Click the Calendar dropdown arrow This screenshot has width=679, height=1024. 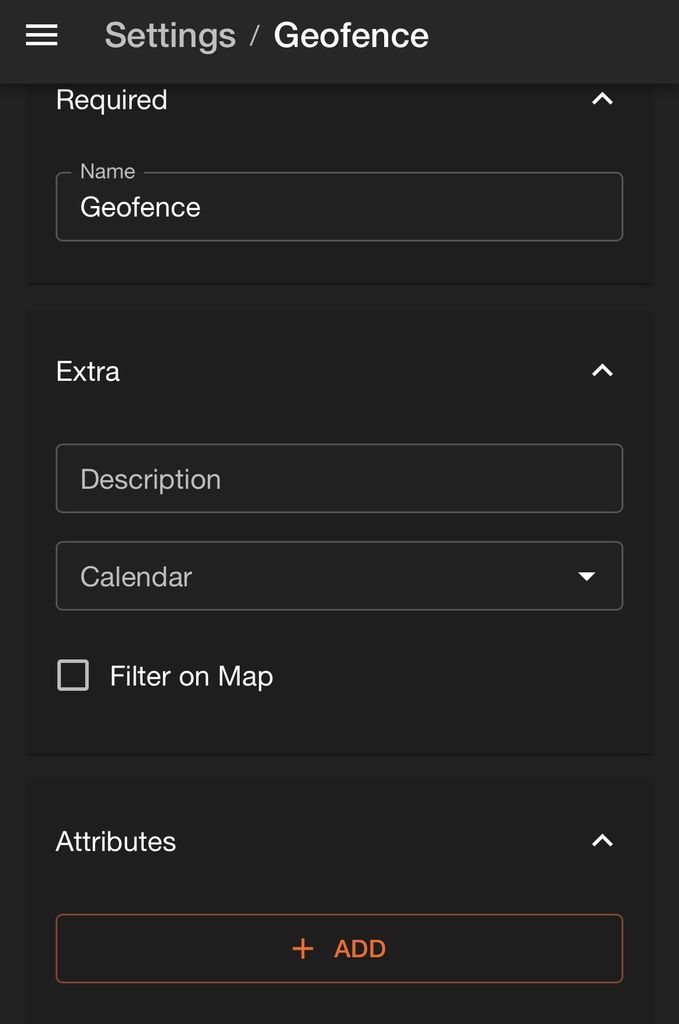tap(587, 577)
